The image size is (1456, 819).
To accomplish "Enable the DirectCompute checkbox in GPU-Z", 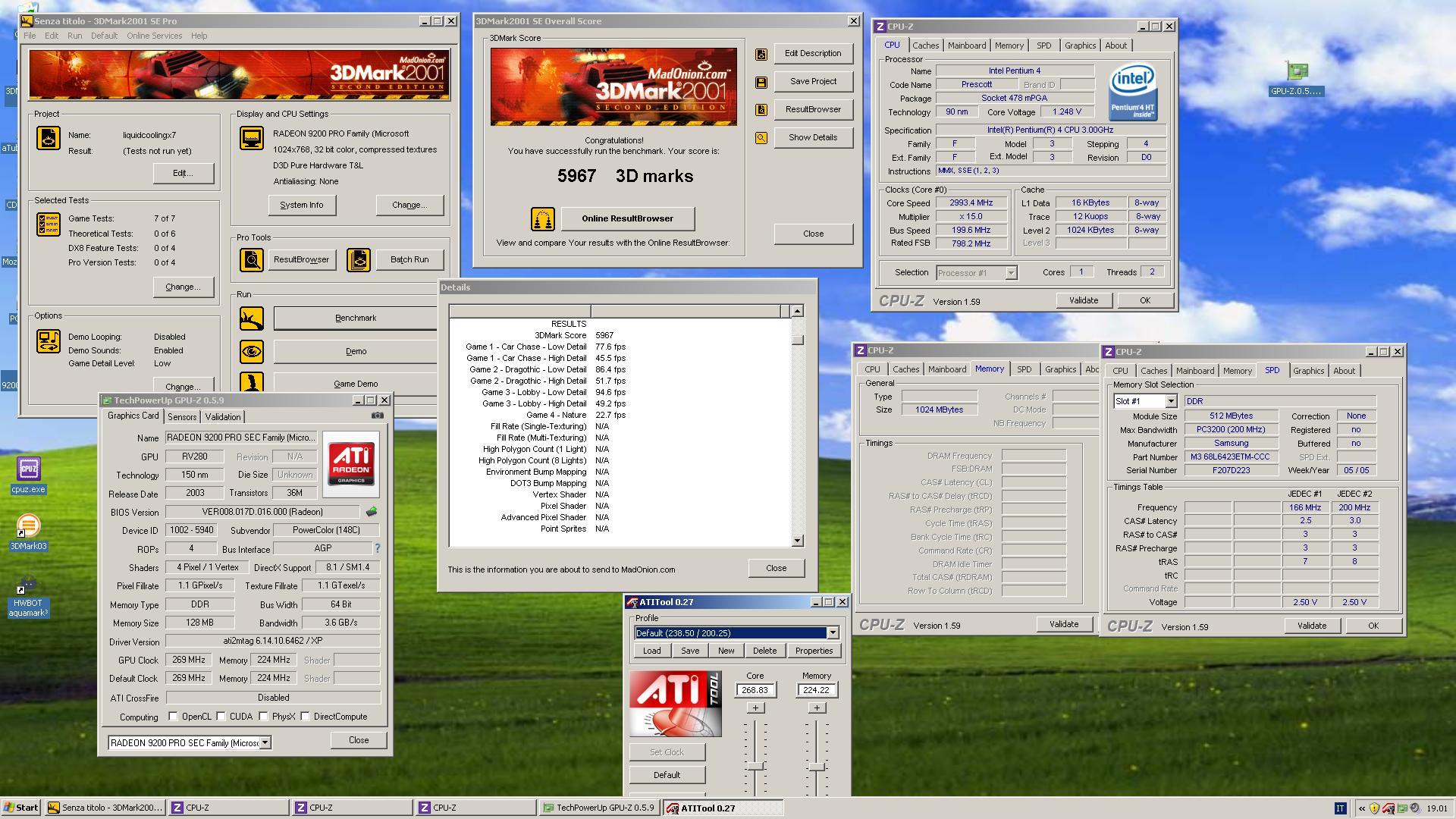I will [305, 717].
